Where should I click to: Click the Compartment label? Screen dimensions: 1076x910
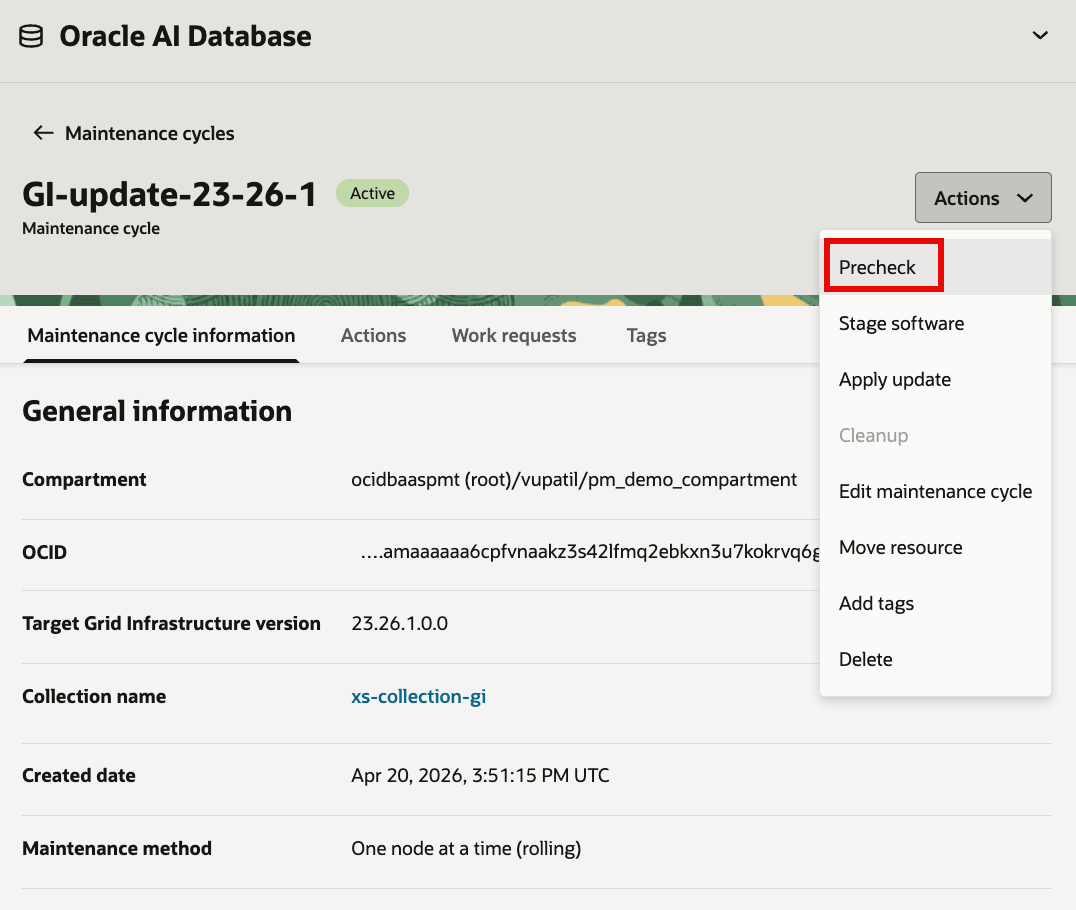pos(84,480)
